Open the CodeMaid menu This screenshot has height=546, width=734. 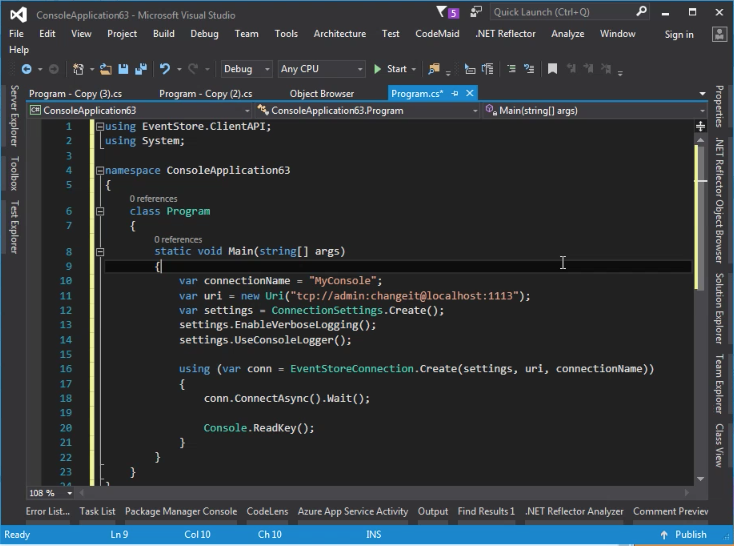(x=437, y=34)
